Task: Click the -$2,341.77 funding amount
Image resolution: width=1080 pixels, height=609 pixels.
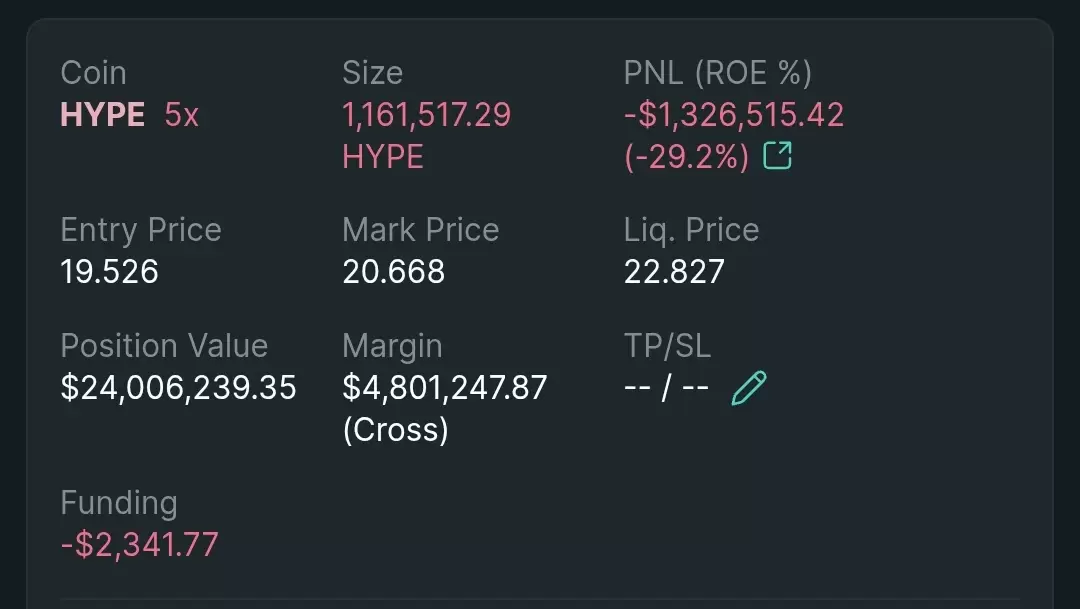Action: click(140, 544)
